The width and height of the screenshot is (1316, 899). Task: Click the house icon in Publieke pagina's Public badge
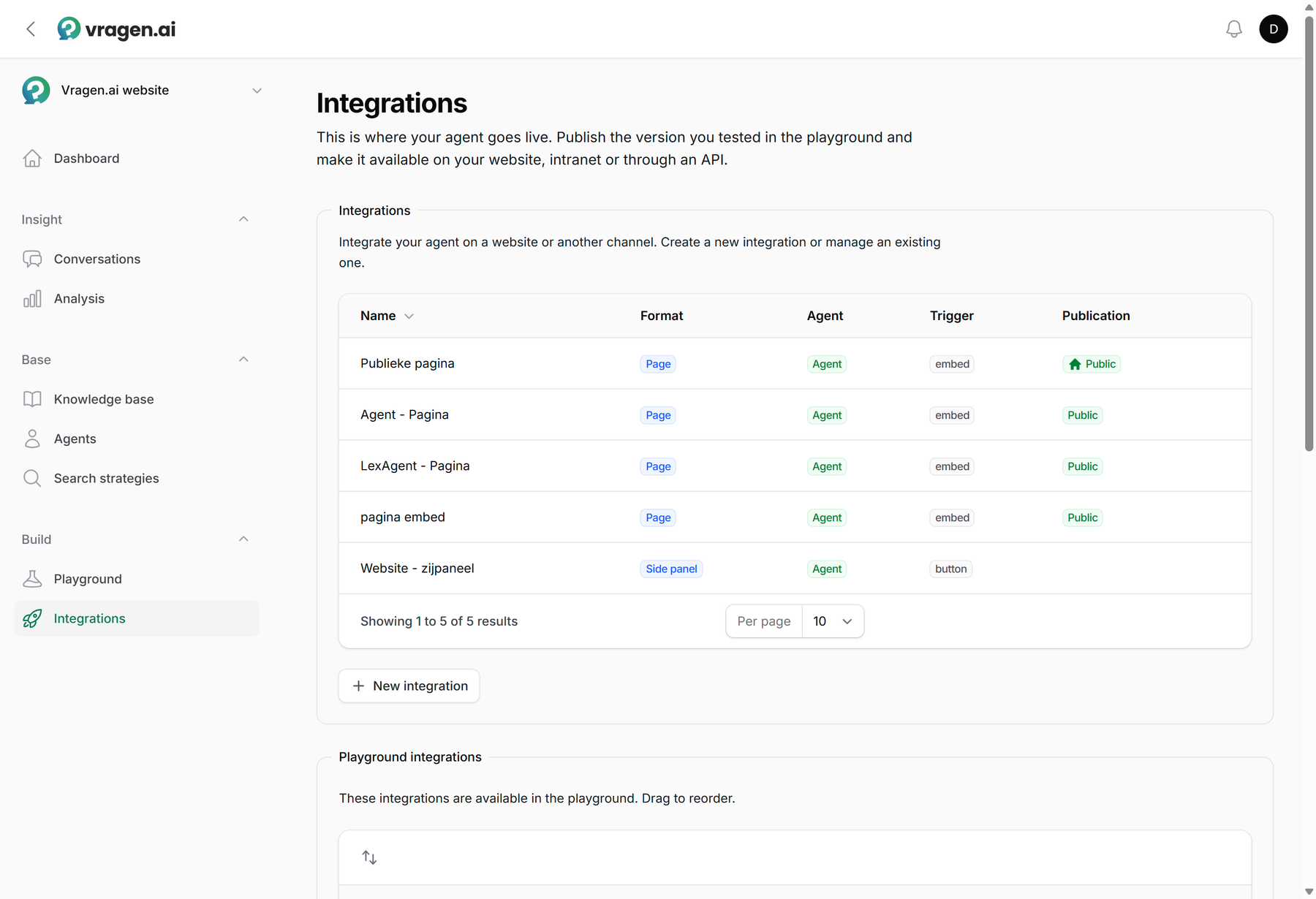1075,364
